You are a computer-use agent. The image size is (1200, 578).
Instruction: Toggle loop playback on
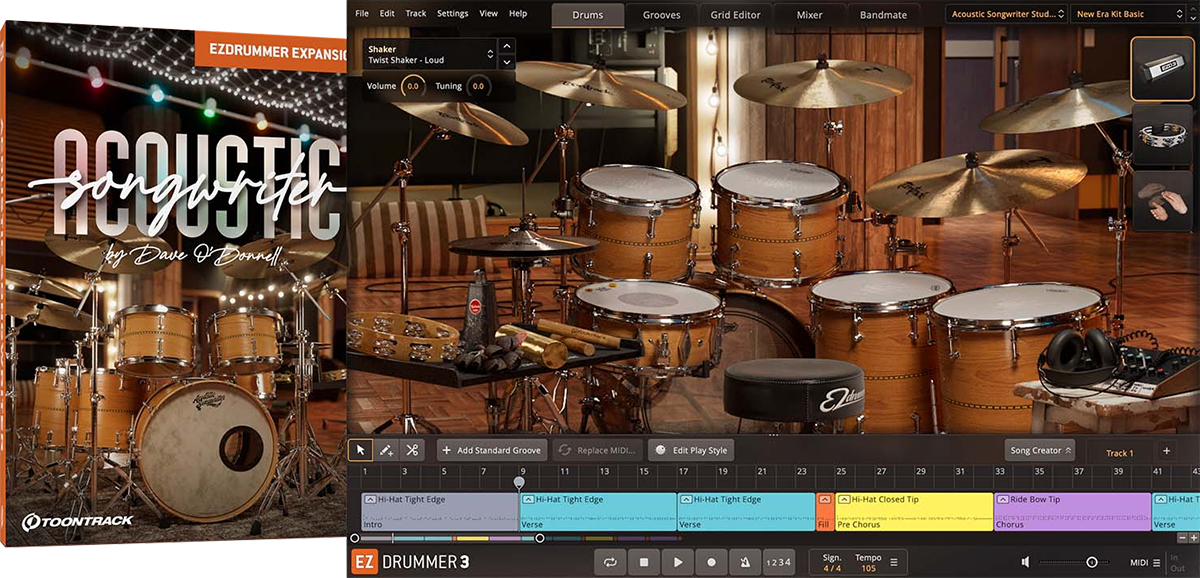click(610, 562)
